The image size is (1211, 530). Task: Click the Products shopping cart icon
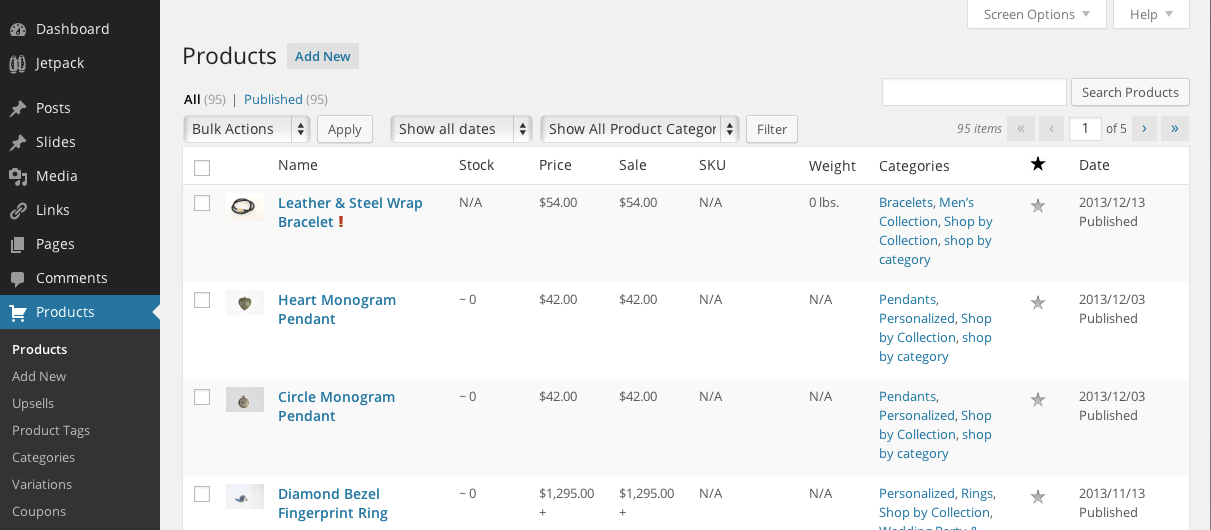17,312
